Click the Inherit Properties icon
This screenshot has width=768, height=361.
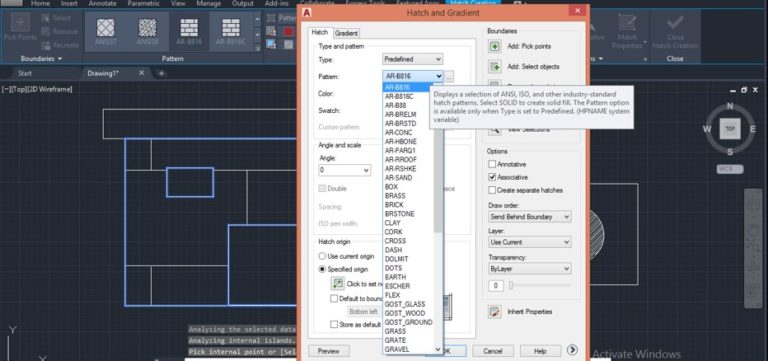point(495,312)
